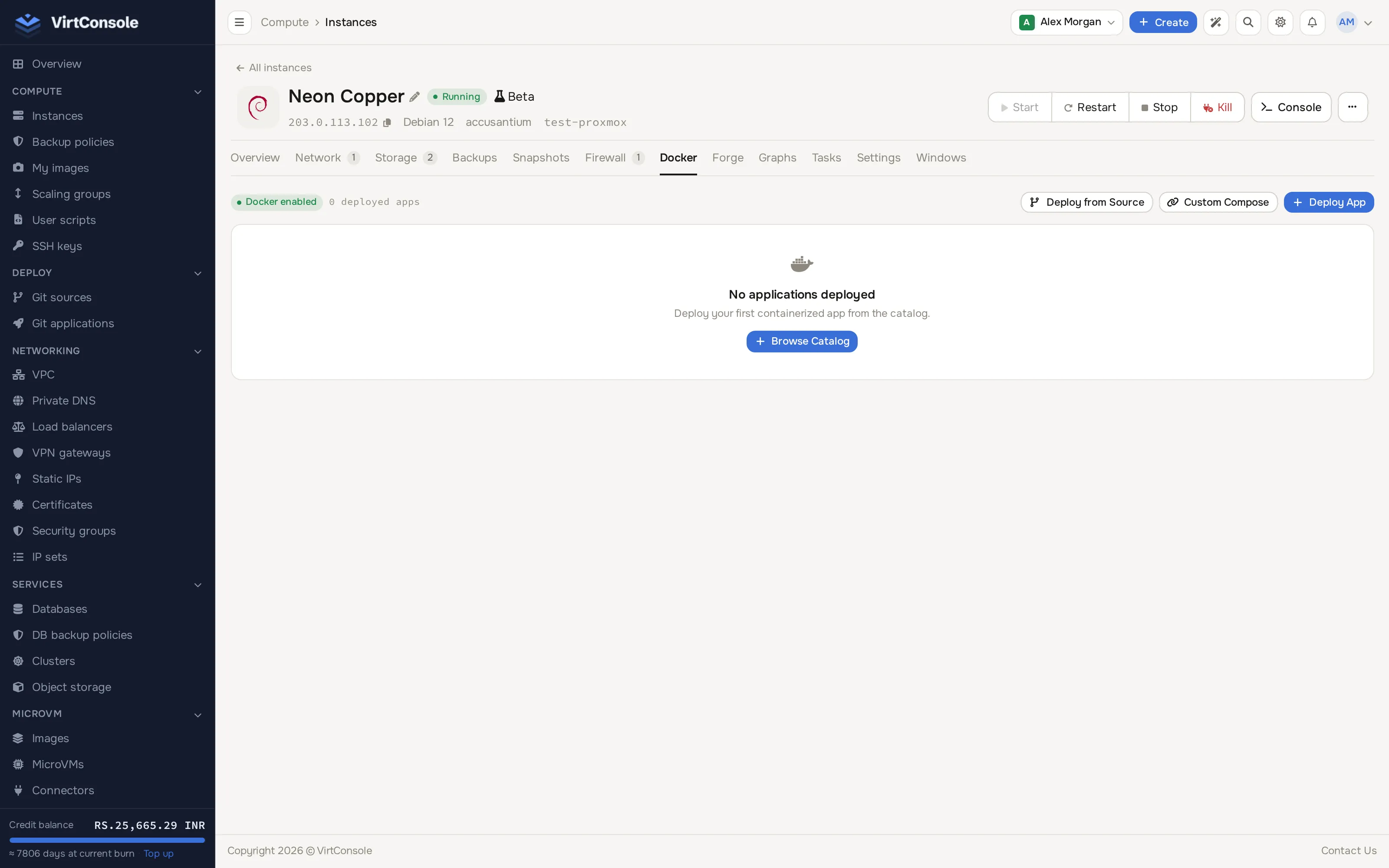This screenshot has width=1389, height=868.
Task: Open VPN gateways in sidebar
Action: 107,452
